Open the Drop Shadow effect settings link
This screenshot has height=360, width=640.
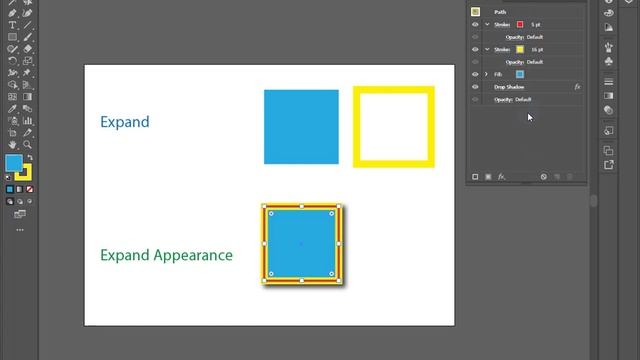[x=509, y=87]
